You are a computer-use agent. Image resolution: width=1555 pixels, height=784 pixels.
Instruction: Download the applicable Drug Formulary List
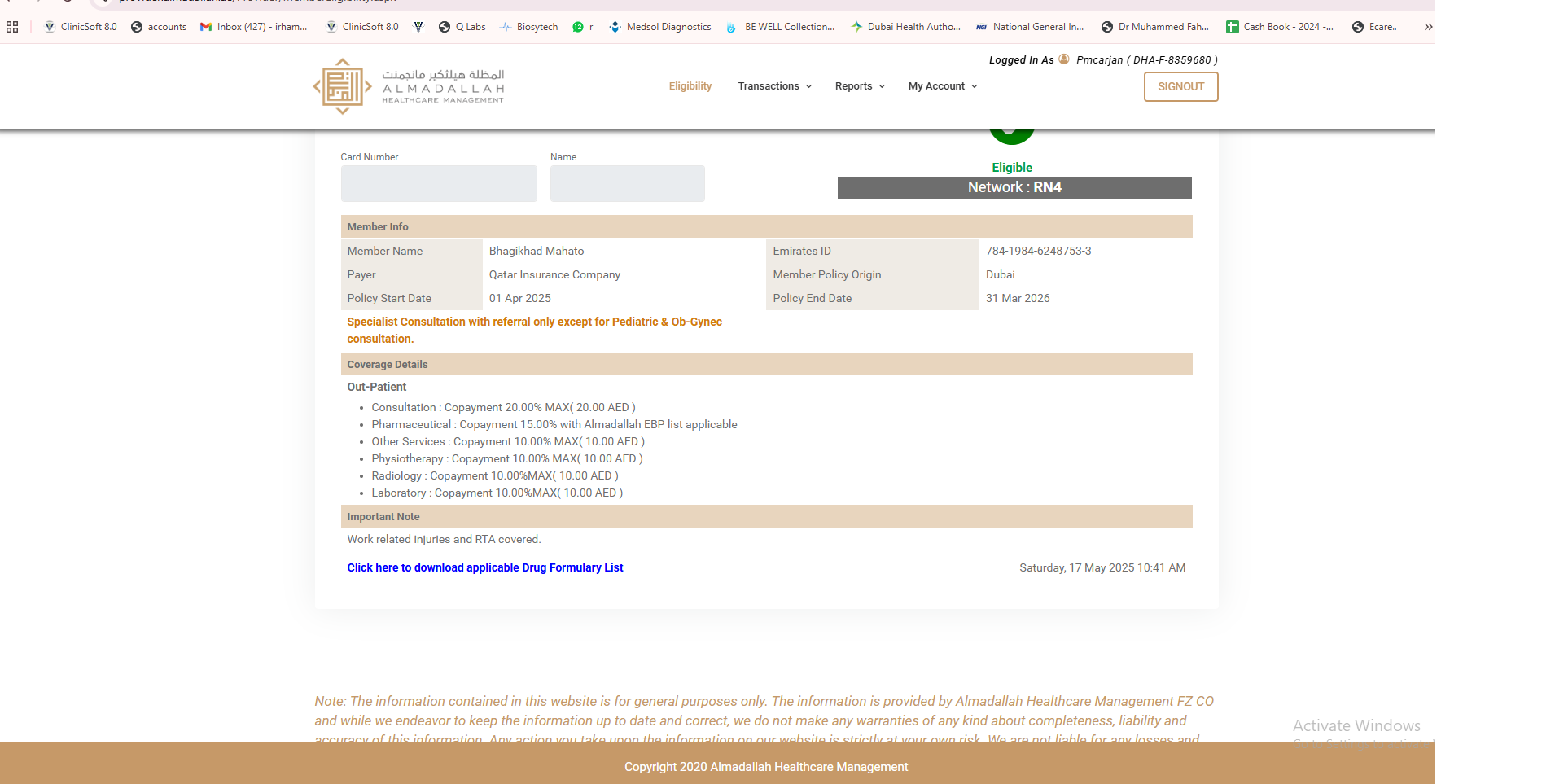(485, 567)
